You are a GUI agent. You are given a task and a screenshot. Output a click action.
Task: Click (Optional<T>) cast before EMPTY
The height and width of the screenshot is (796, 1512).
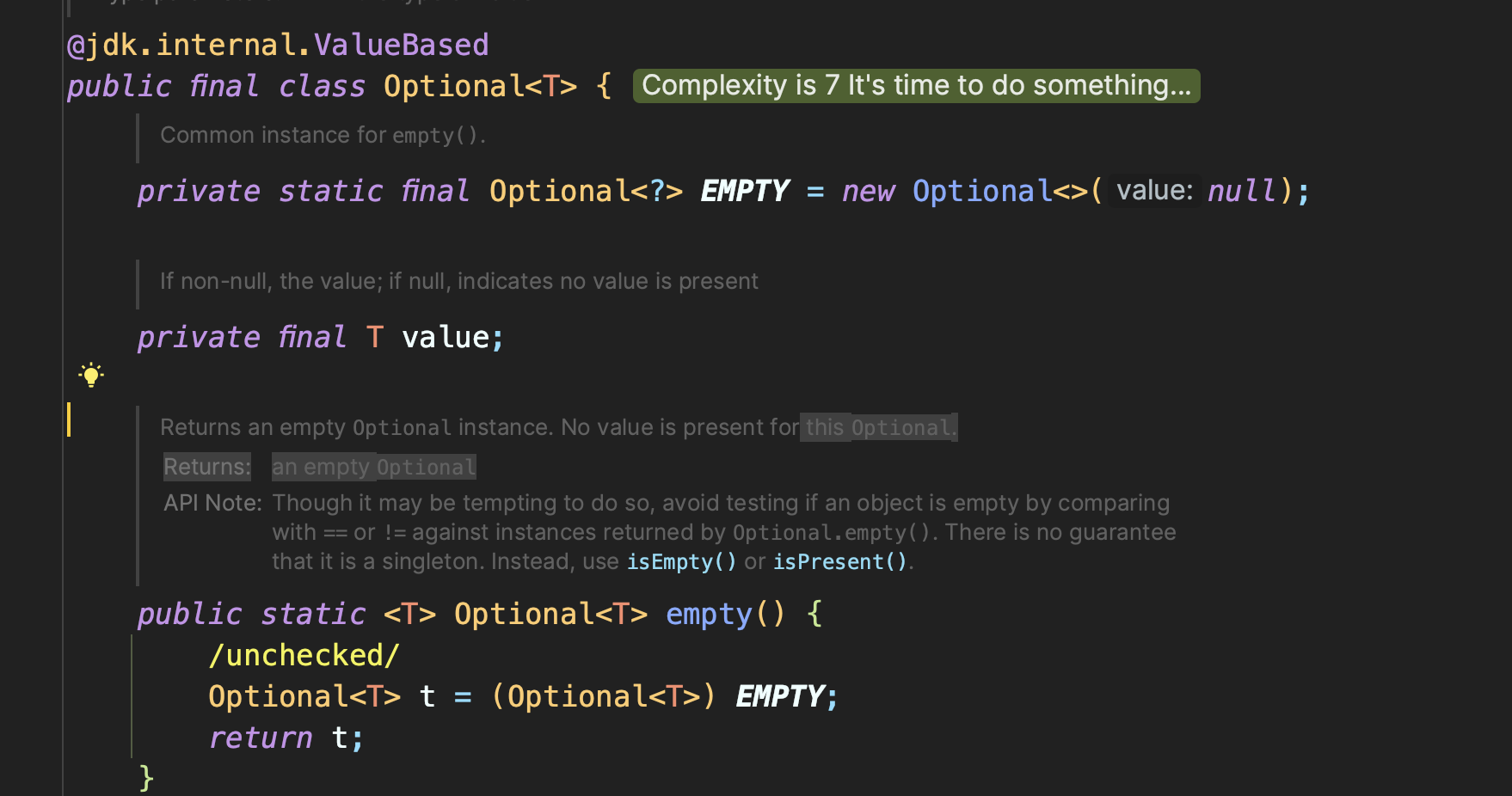pyautogui.click(x=603, y=697)
